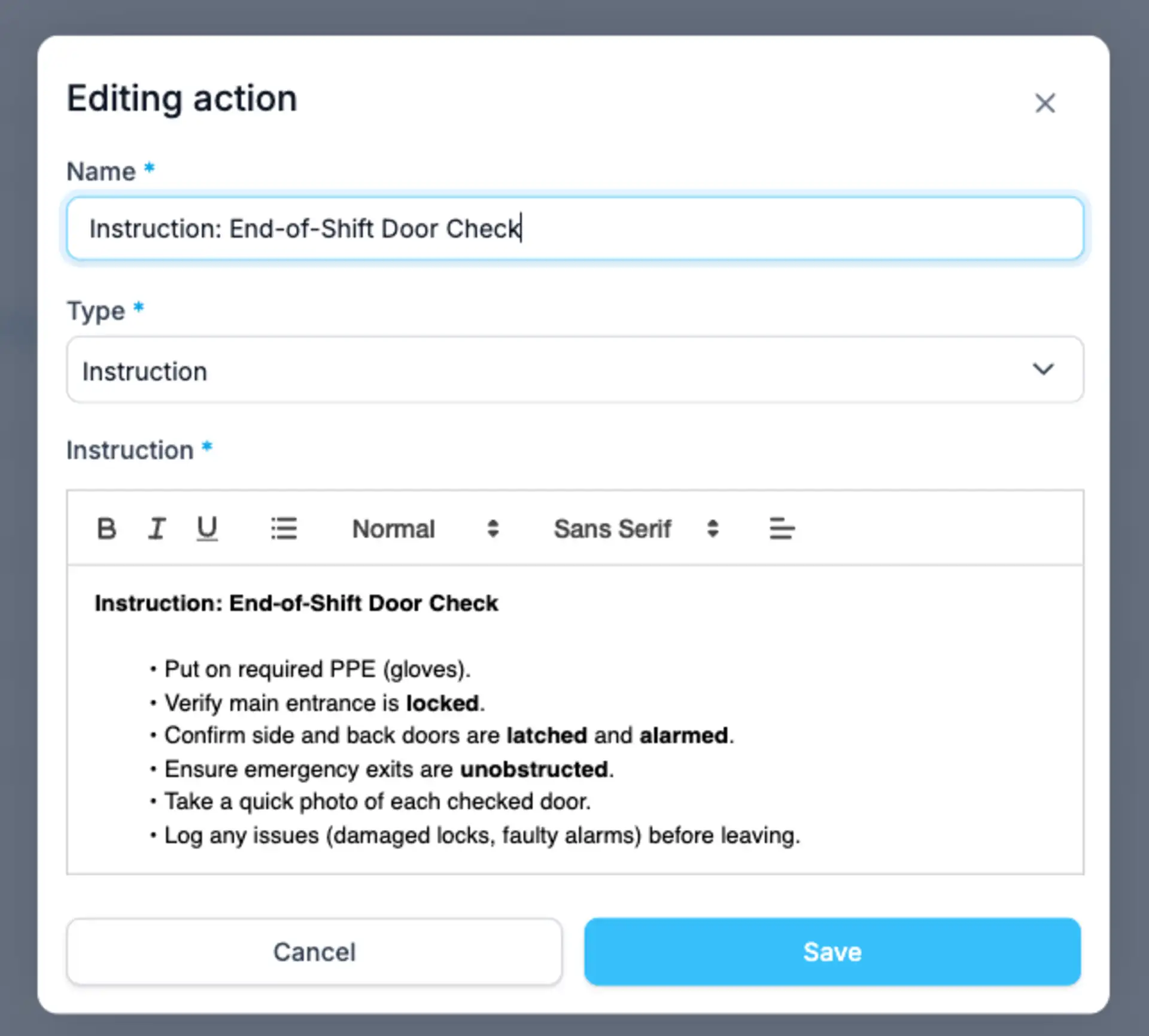Apply bold formatting in the editor
Image resolution: width=1149 pixels, height=1036 pixels.
(108, 529)
